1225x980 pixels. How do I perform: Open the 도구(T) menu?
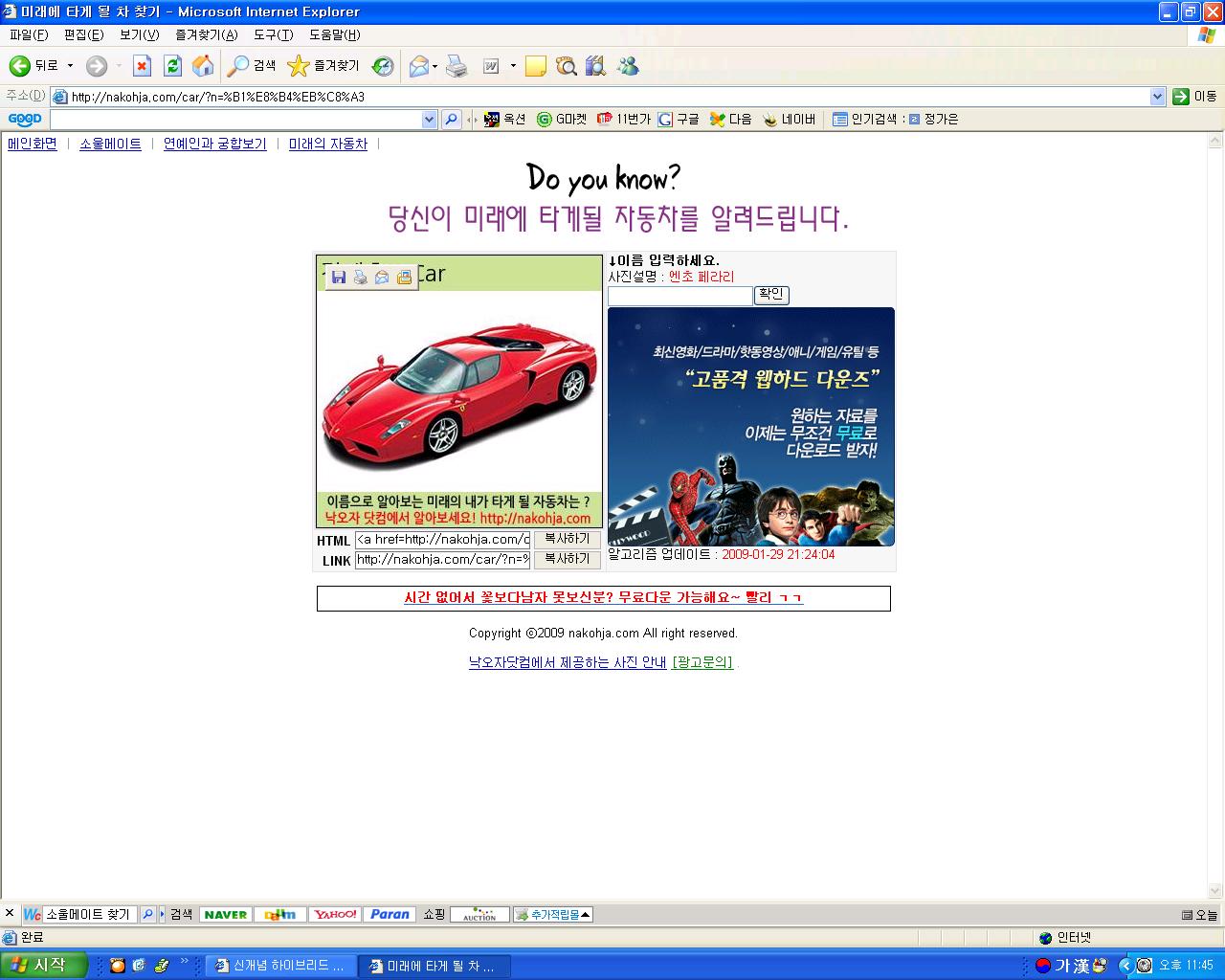273,35
